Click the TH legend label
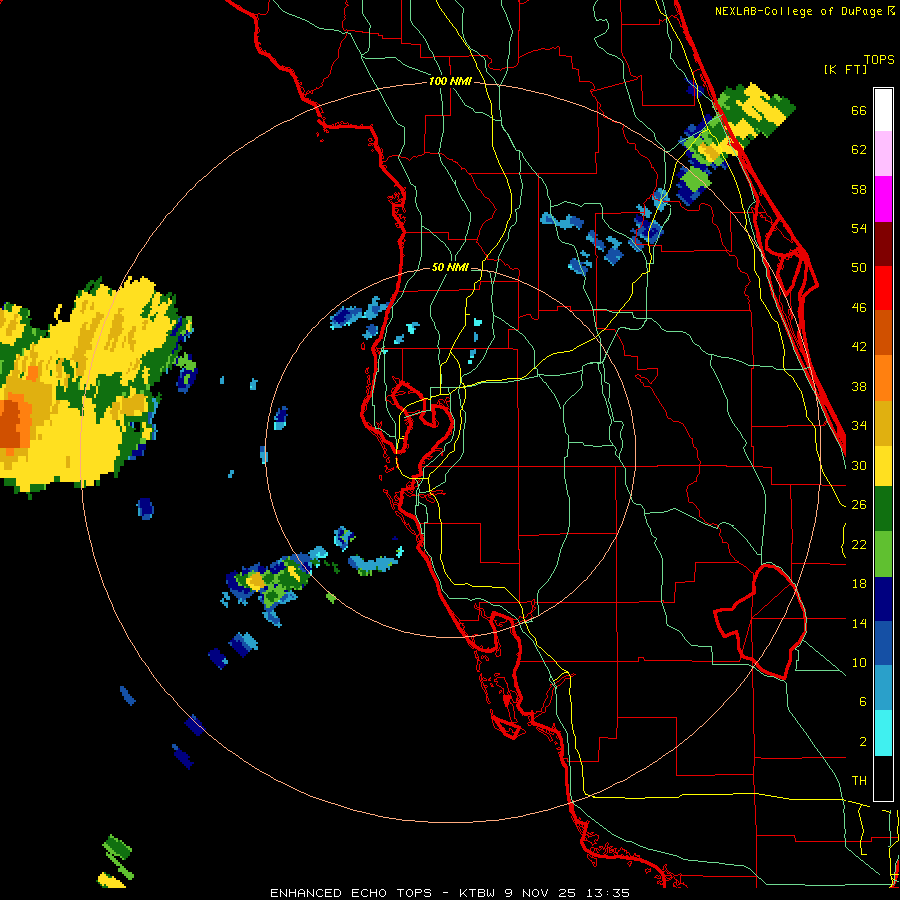 tap(859, 781)
